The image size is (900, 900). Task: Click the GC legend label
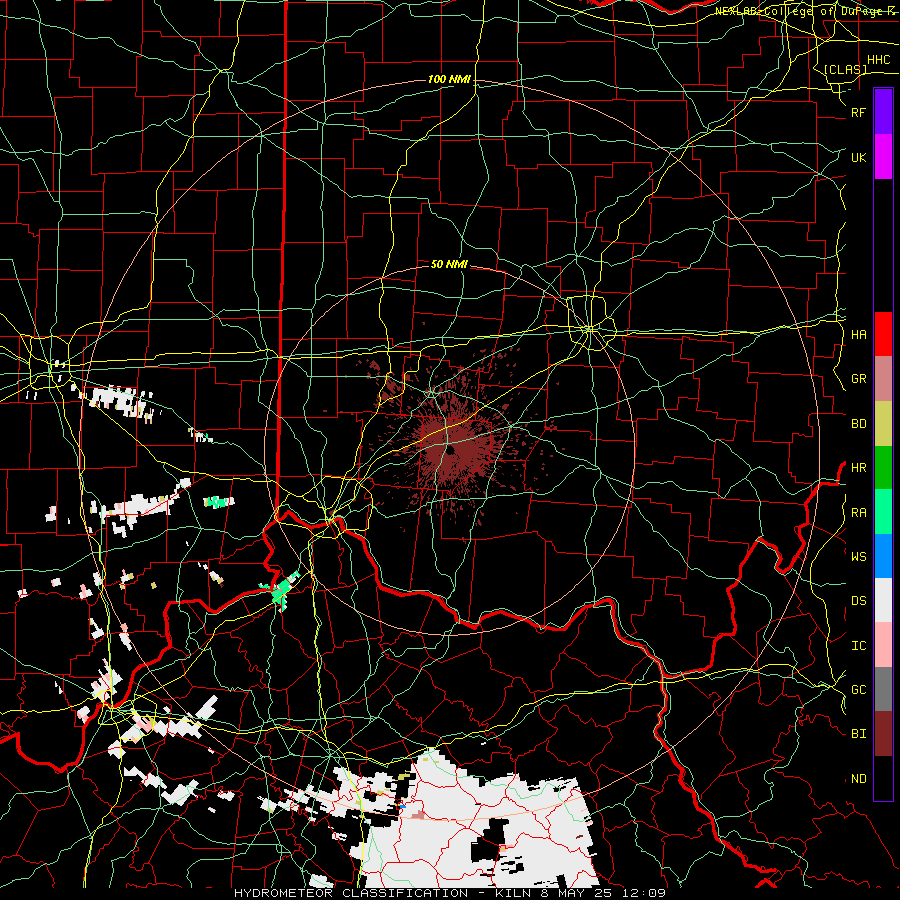tap(858, 690)
